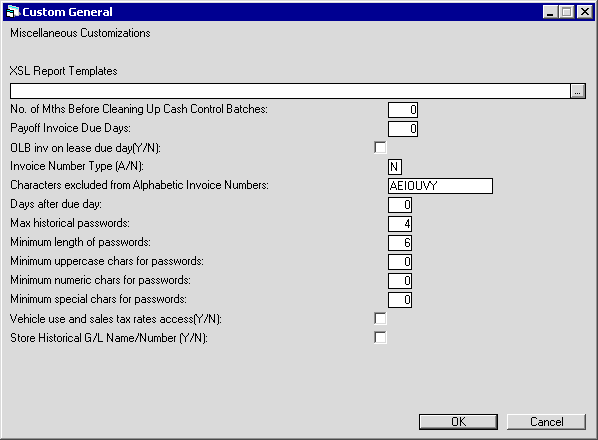
Task: Edit the Invoice Number Type field
Action: [395, 167]
